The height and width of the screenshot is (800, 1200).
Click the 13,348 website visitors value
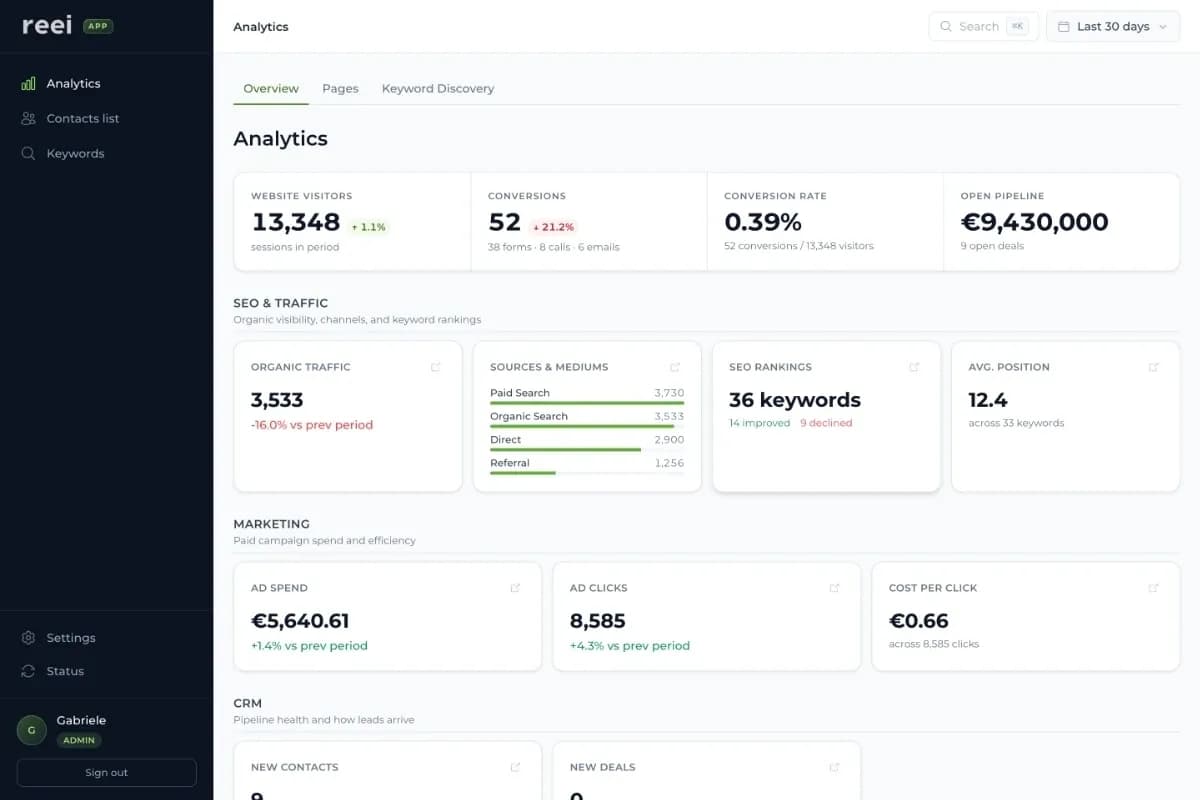point(296,222)
